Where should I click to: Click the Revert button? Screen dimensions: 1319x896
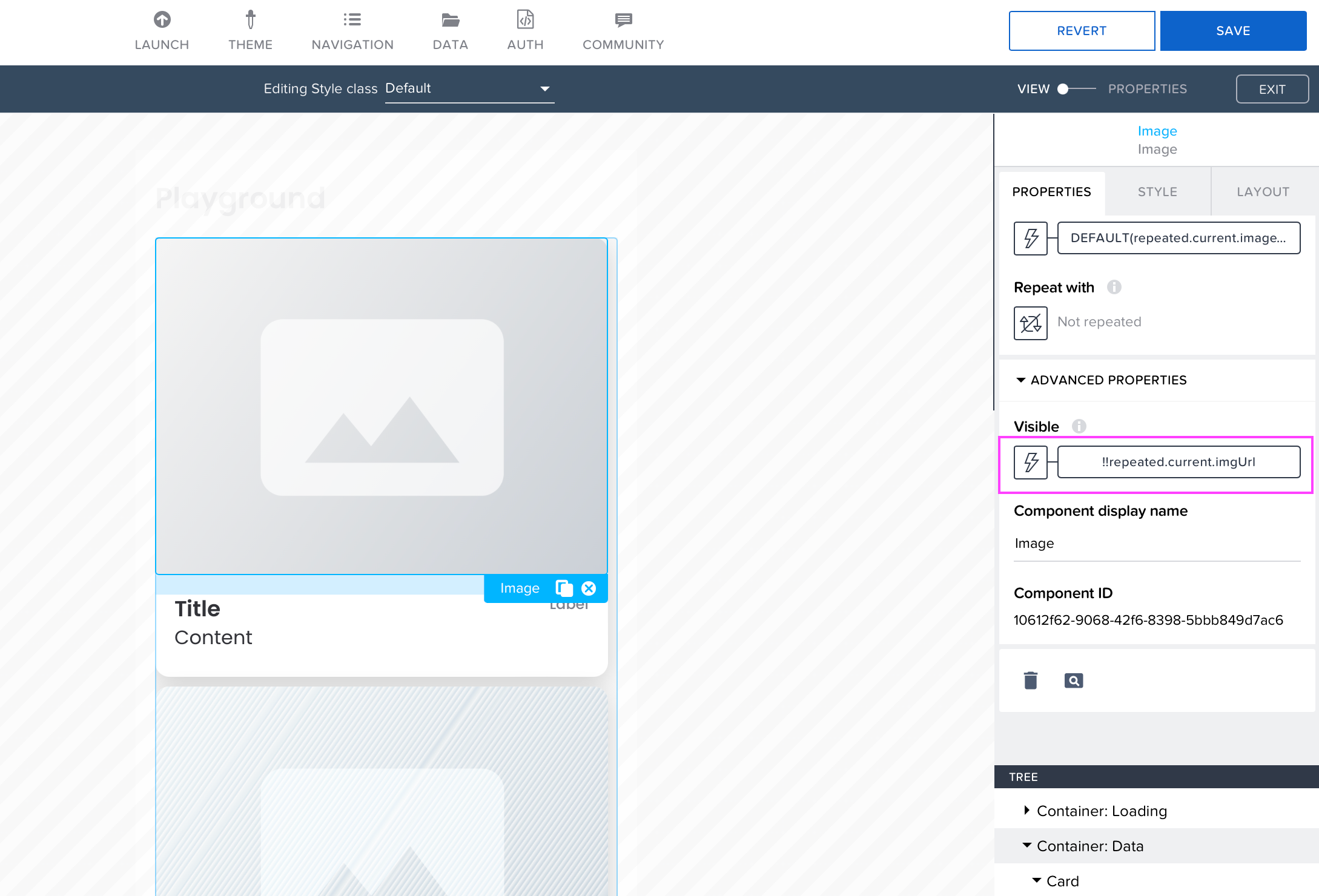(1082, 31)
